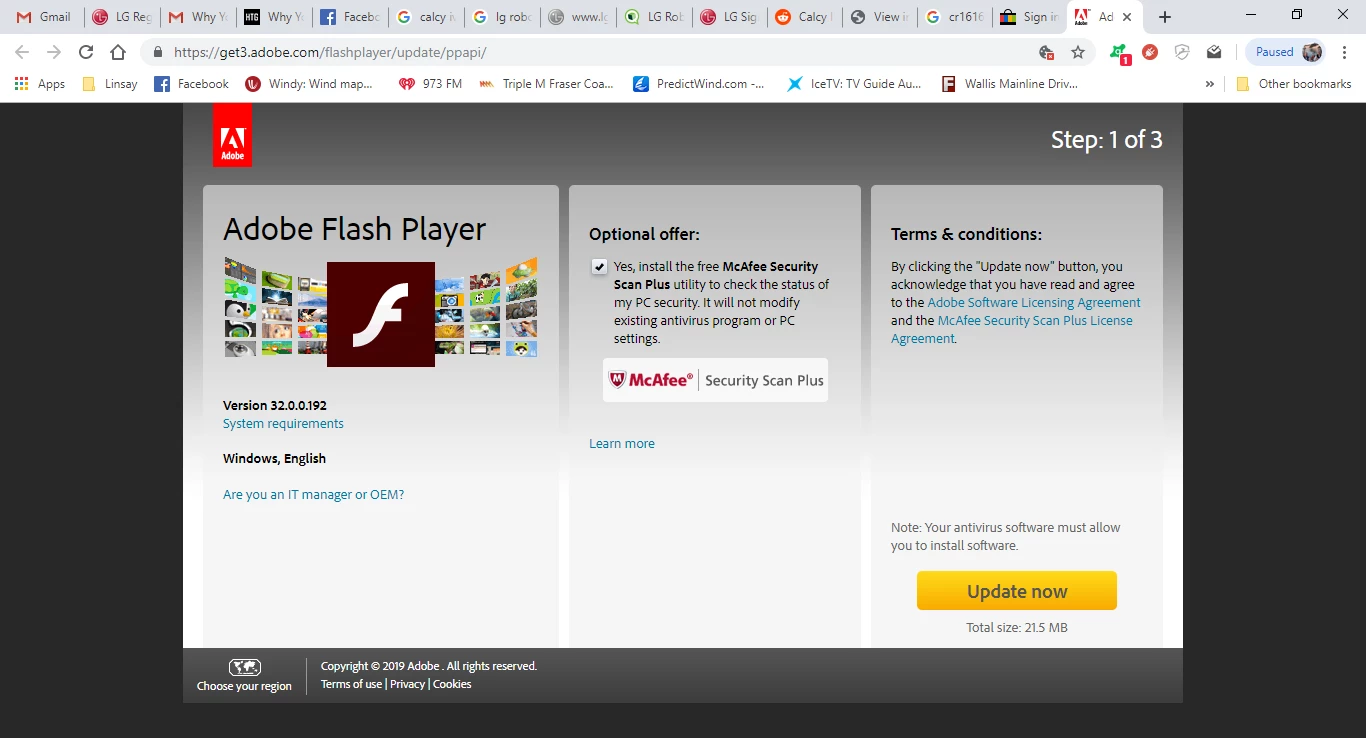Click the McAfee Security Scan Plus banner
This screenshot has height=738, width=1366.
[715, 380]
